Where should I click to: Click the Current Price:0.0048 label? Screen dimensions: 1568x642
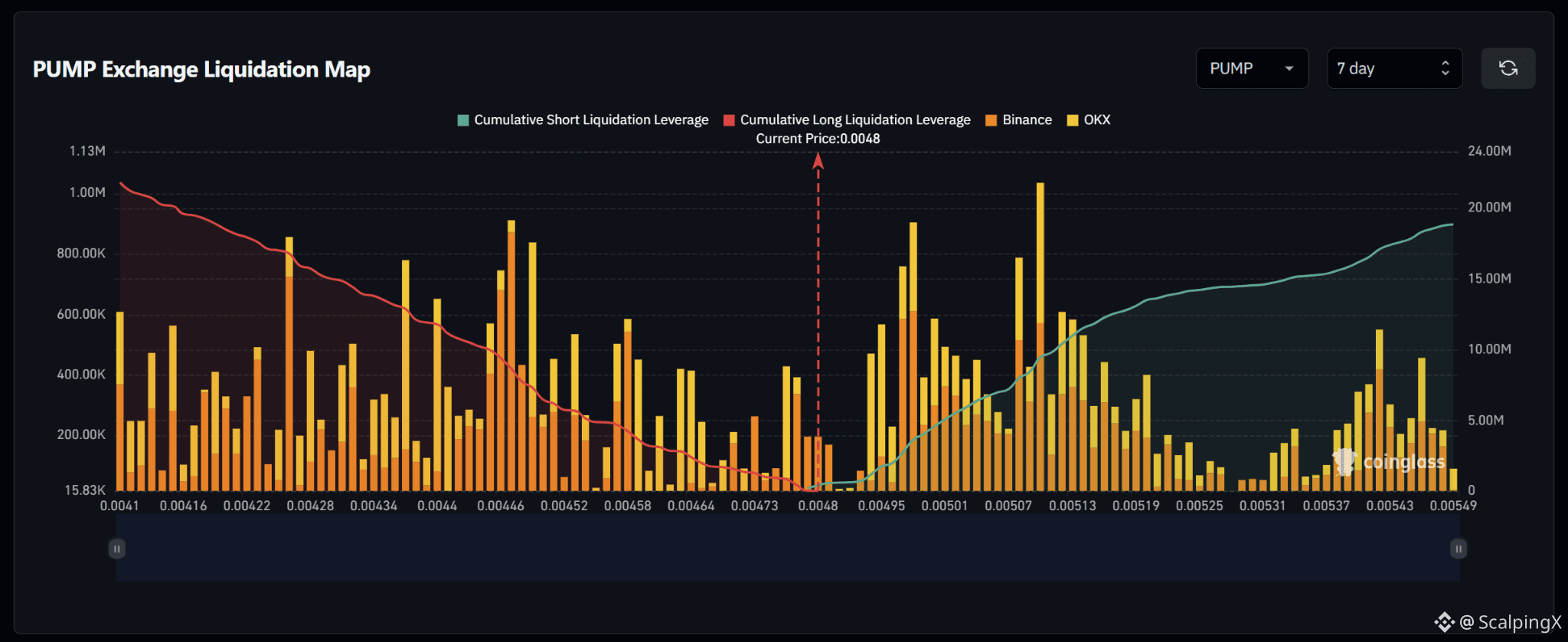pos(818,139)
